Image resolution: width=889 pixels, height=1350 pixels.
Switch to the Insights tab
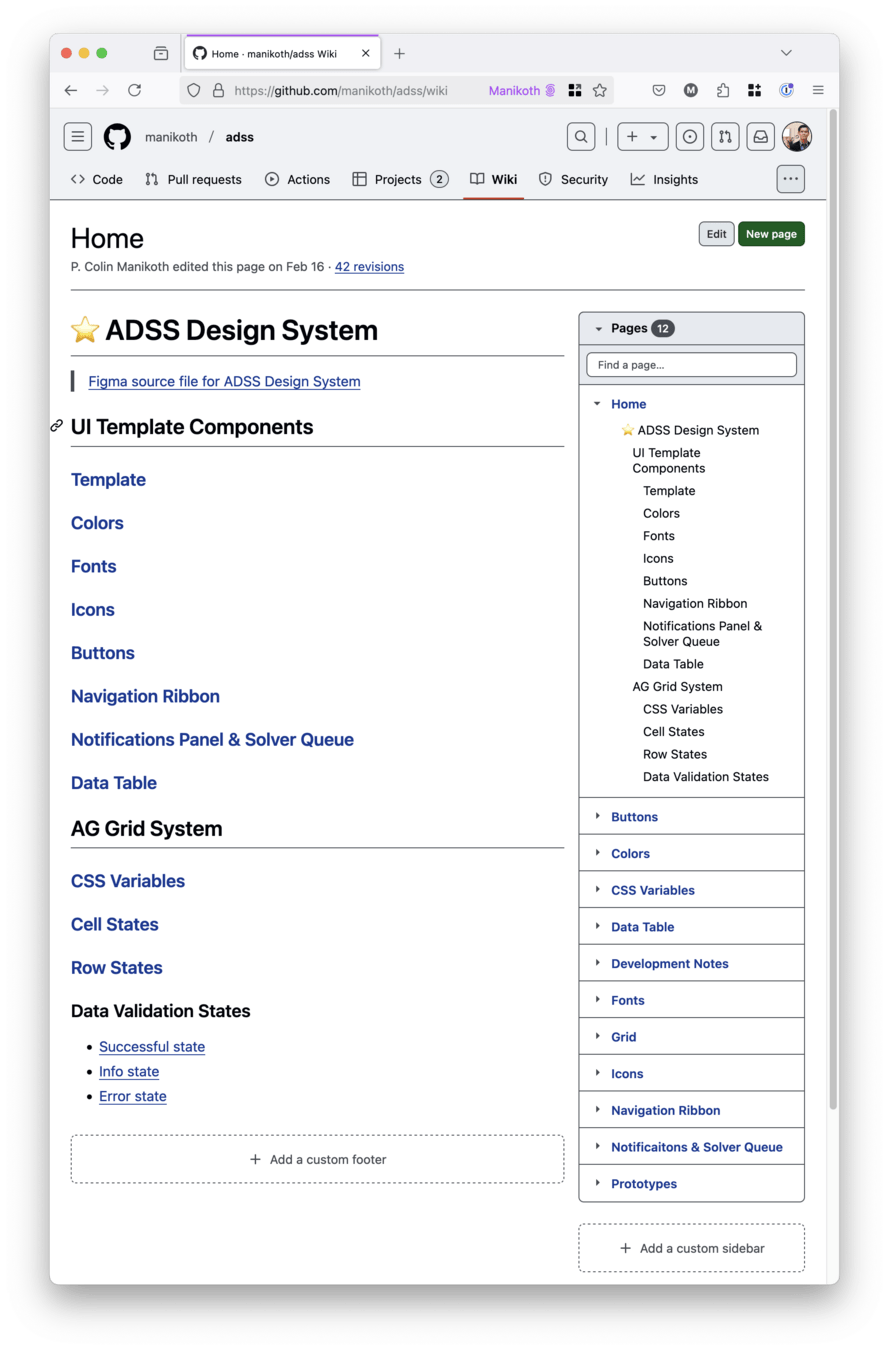pyautogui.click(x=664, y=180)
